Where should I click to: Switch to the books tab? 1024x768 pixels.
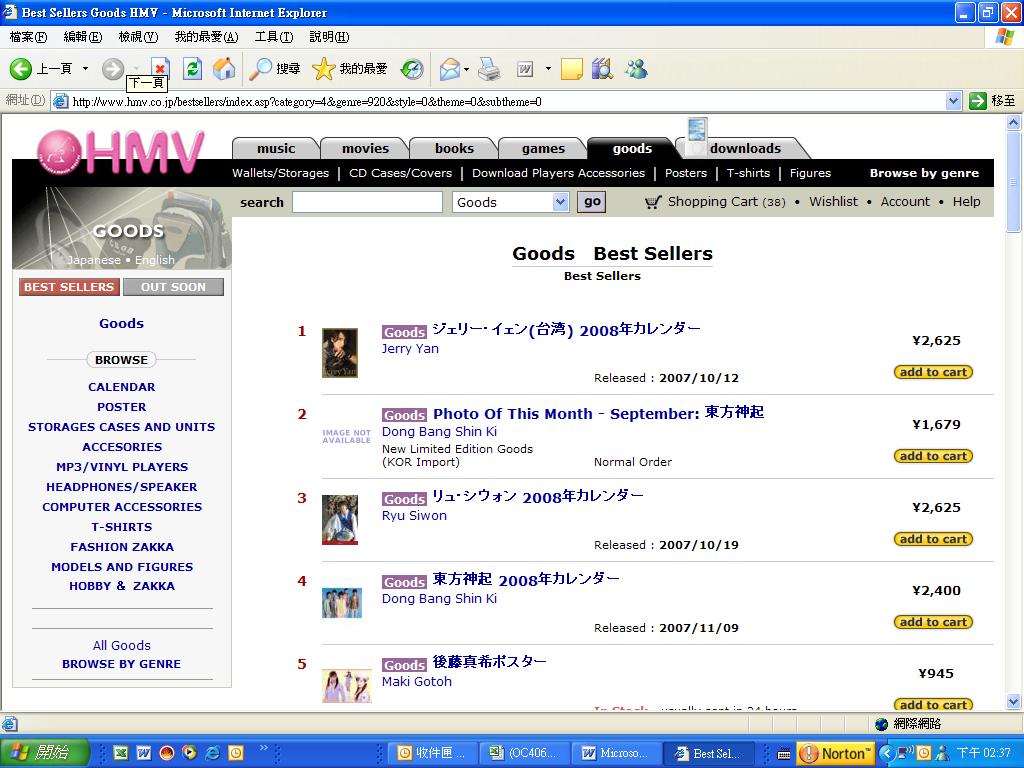click(x=454, y=148)
